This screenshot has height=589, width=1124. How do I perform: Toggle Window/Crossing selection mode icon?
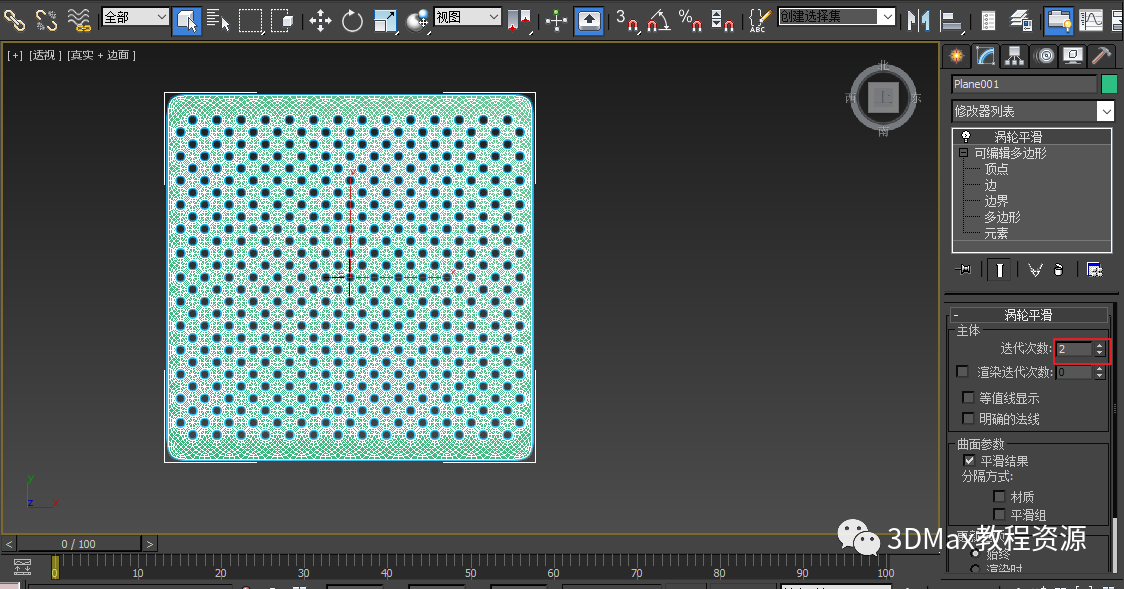point(284,20)
